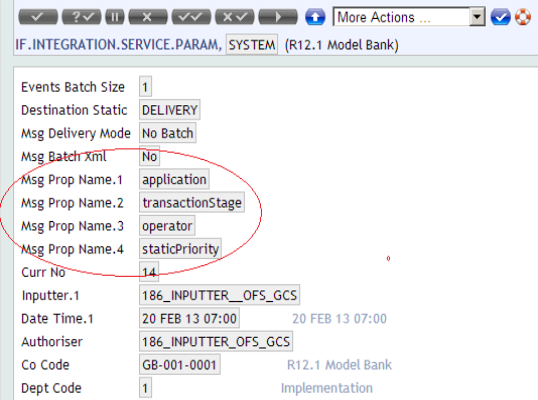The height and width of the screenshot is (400, 538).
Task: Click the Events Batch Size value field
Action: (x=145, y=87)
